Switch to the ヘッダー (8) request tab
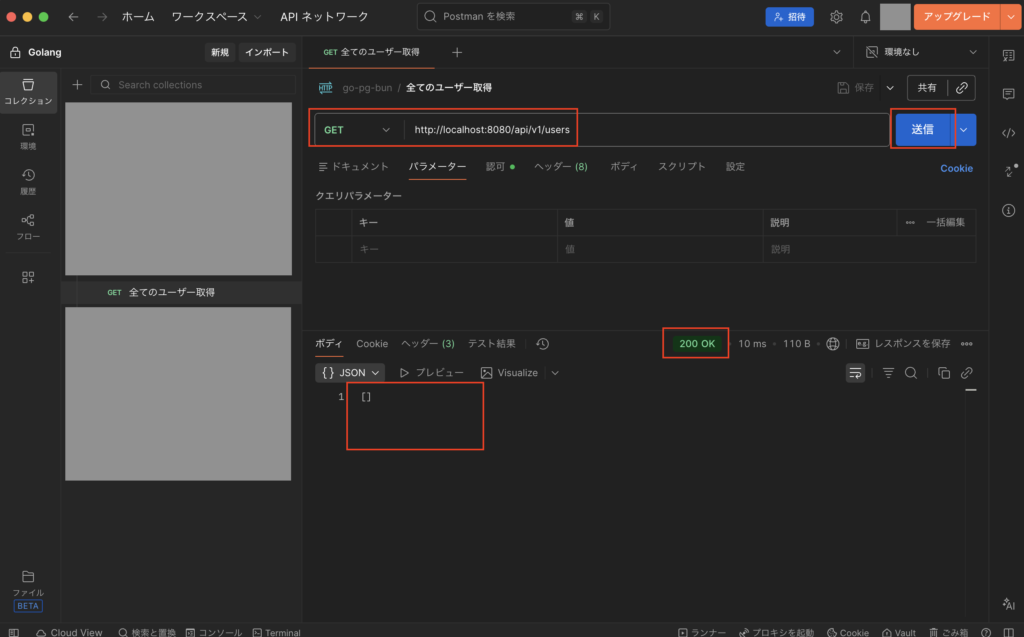Image resolution: width=1024 pixels, height=637 pixels. pos(560,167)
